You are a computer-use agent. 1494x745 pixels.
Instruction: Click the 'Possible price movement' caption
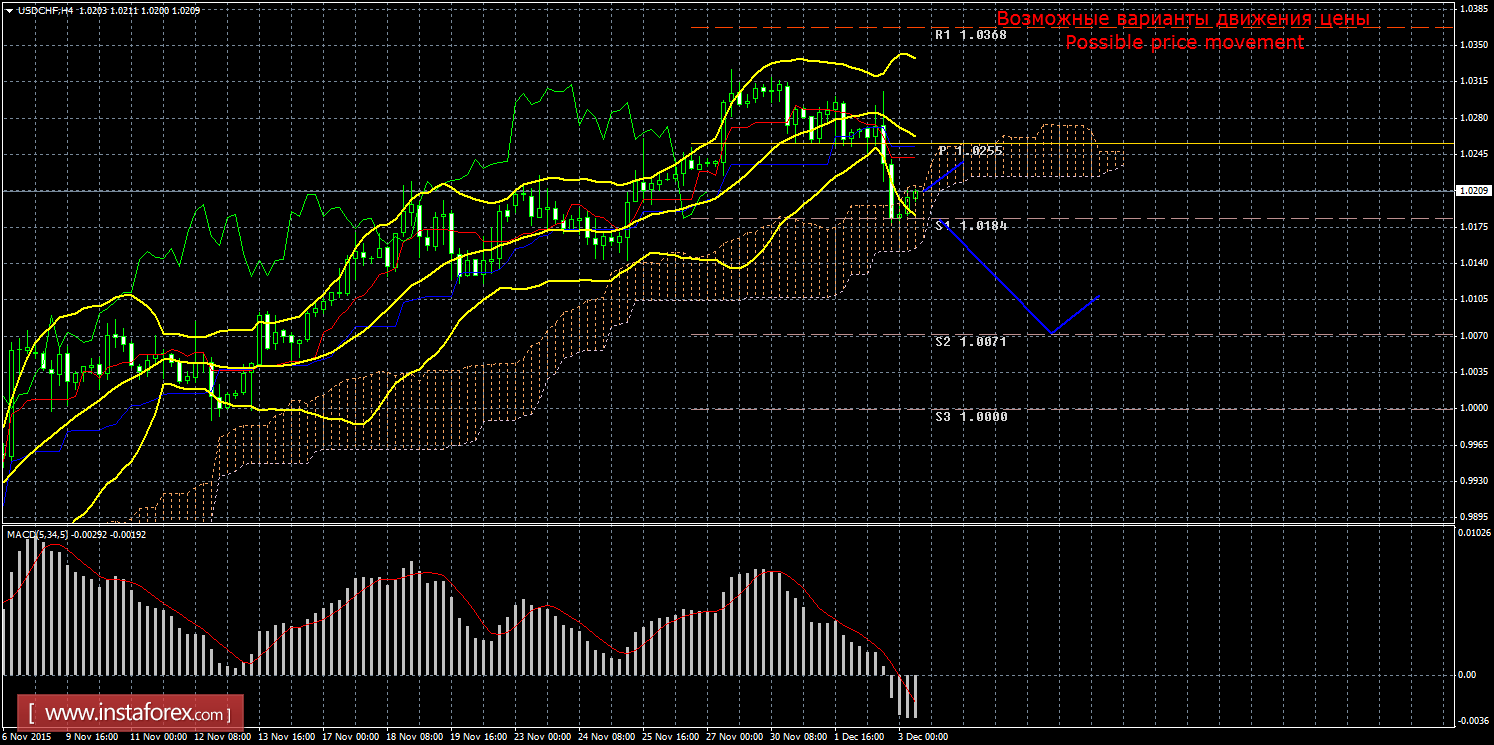(x=1184, y=42)
